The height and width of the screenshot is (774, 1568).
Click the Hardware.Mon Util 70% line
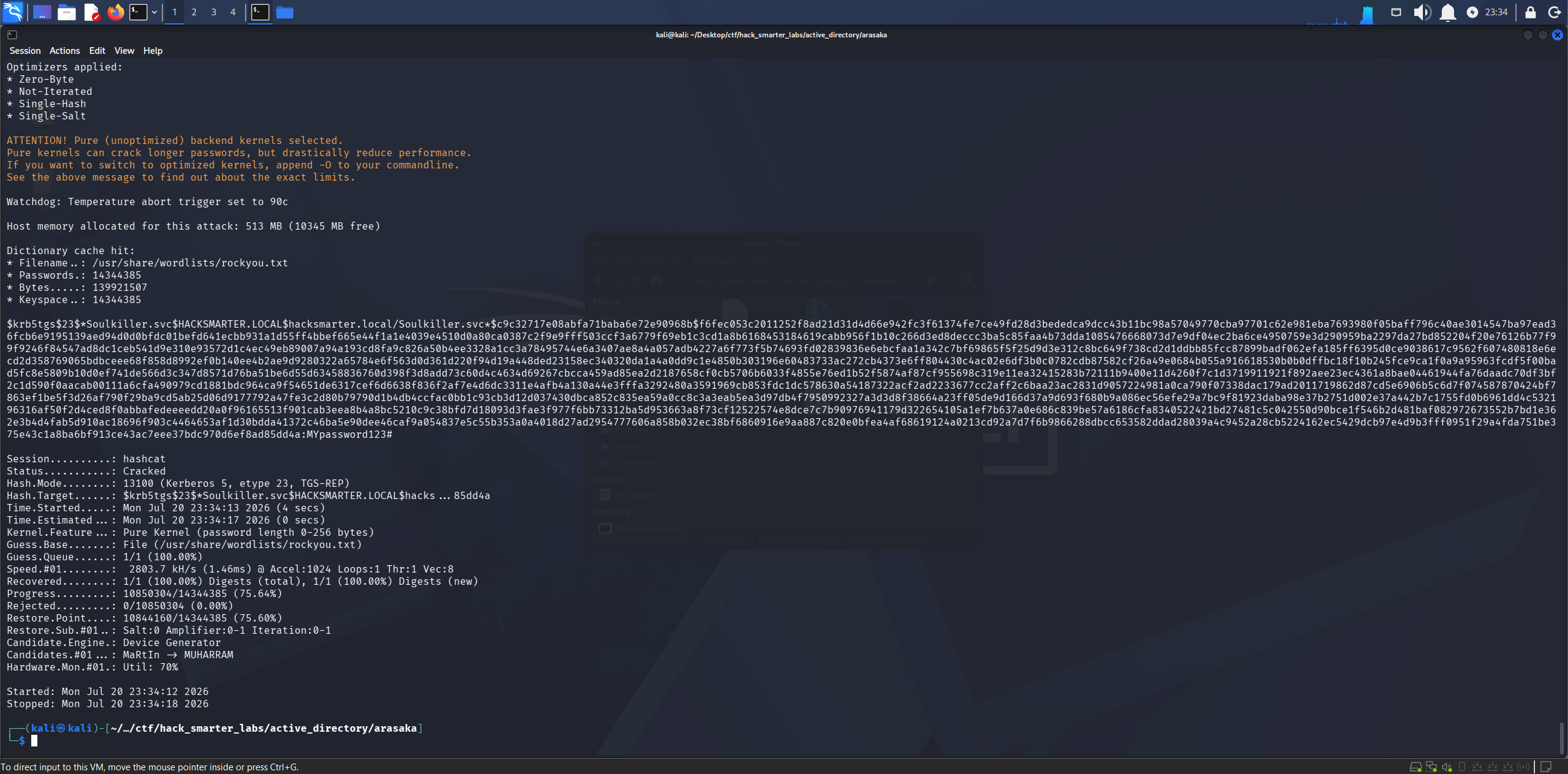tap(92, 667)
